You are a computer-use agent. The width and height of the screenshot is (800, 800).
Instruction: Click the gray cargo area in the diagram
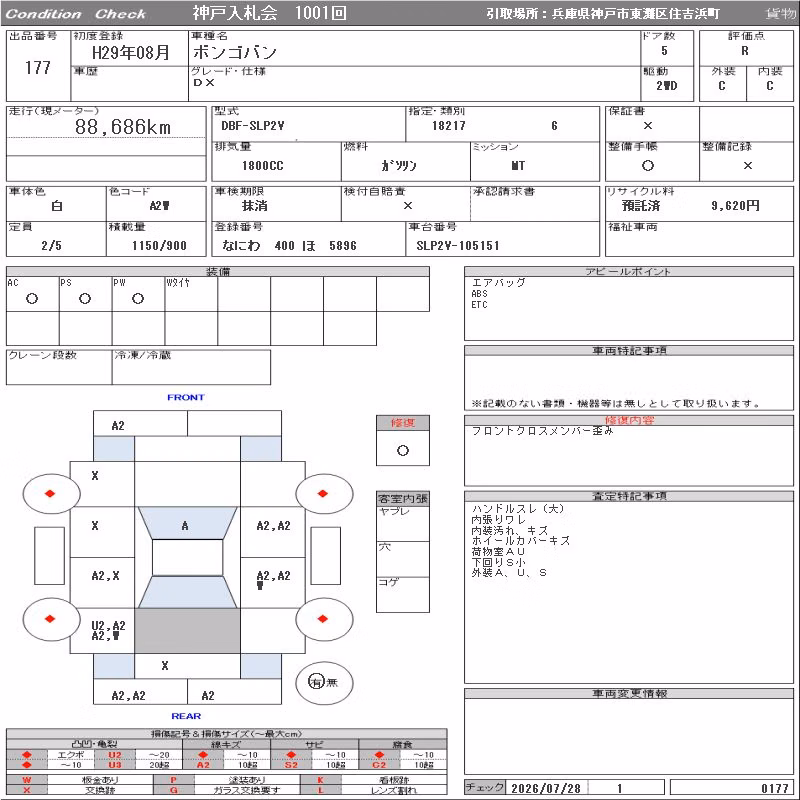[187, 631]
